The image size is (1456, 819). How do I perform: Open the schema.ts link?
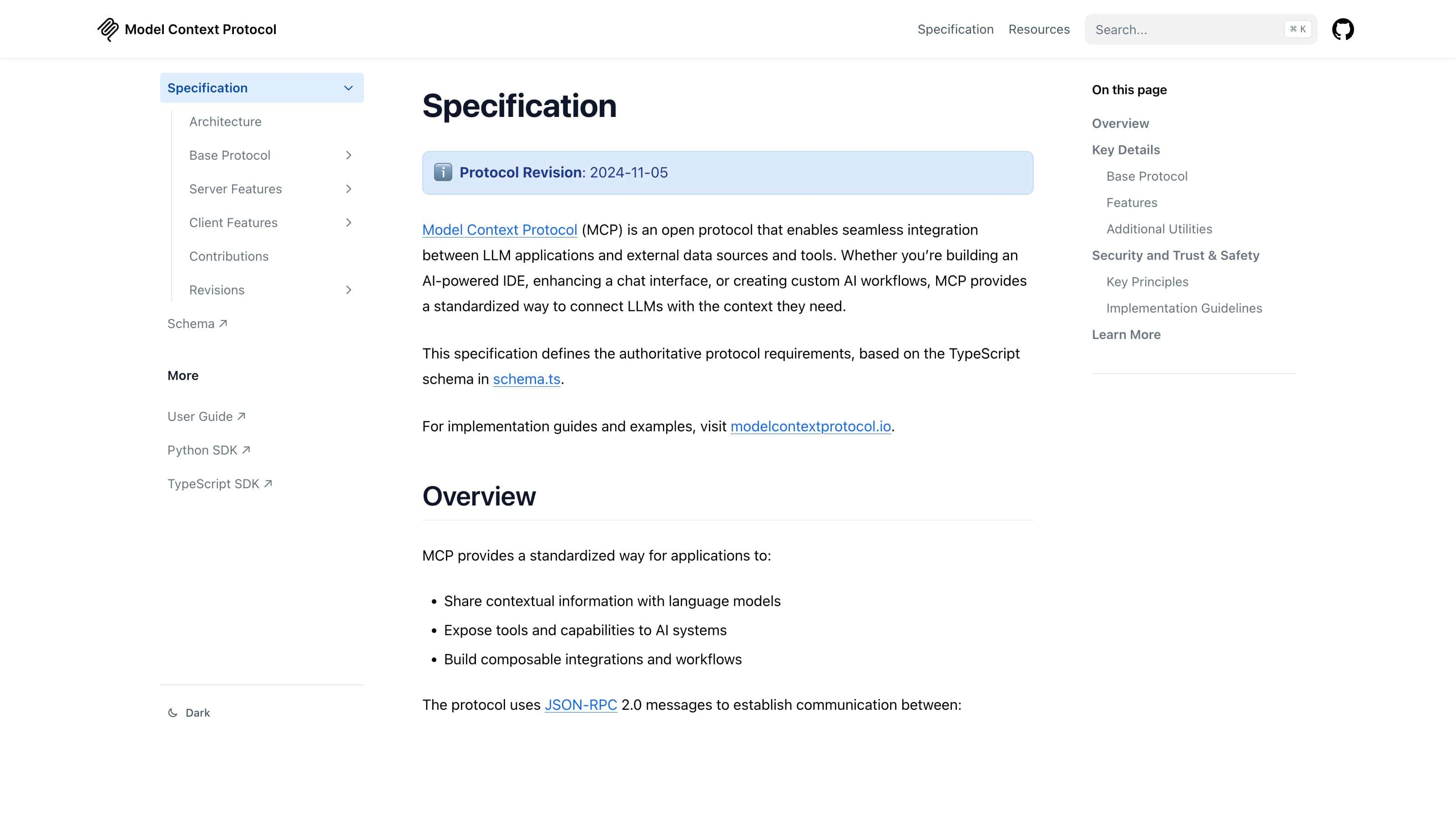pos(526,379)
